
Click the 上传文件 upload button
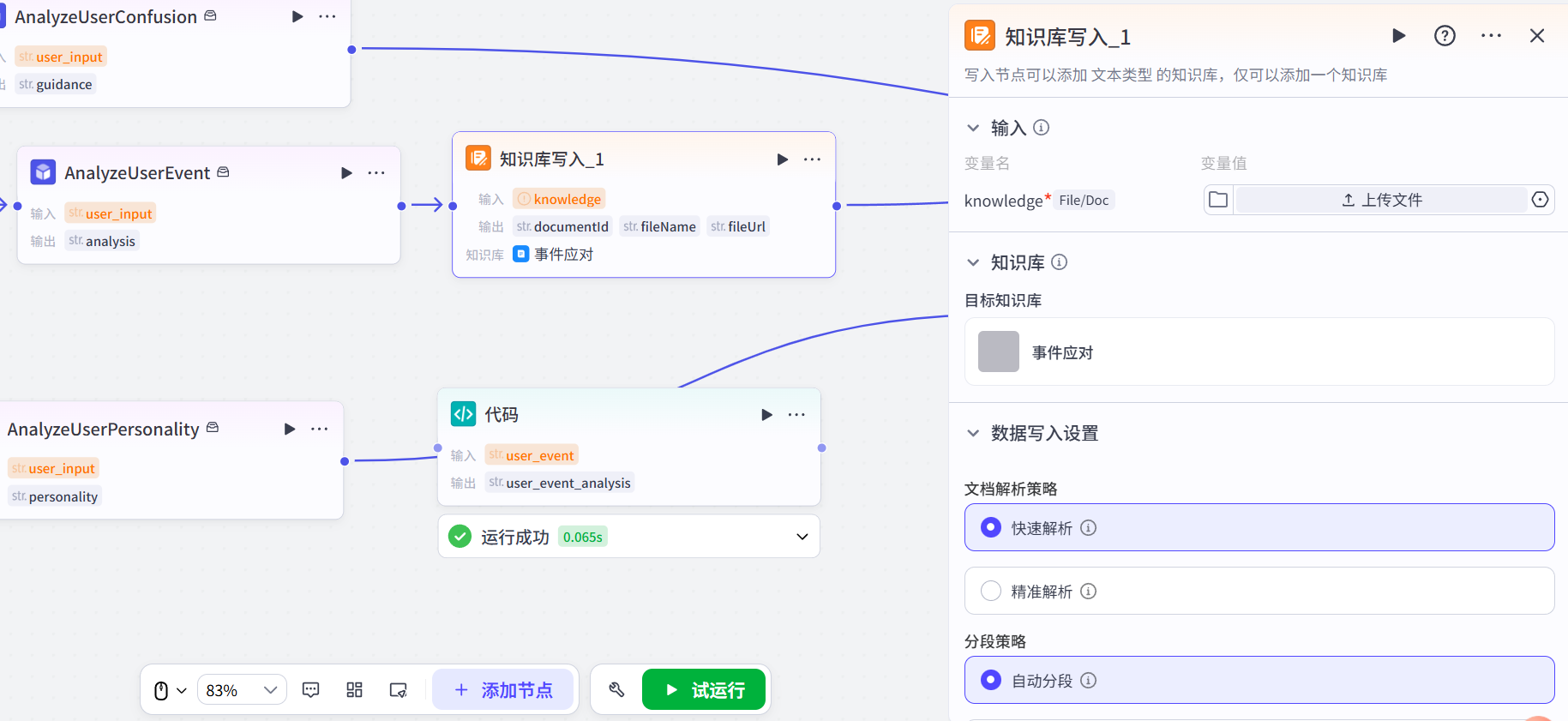1381,200
